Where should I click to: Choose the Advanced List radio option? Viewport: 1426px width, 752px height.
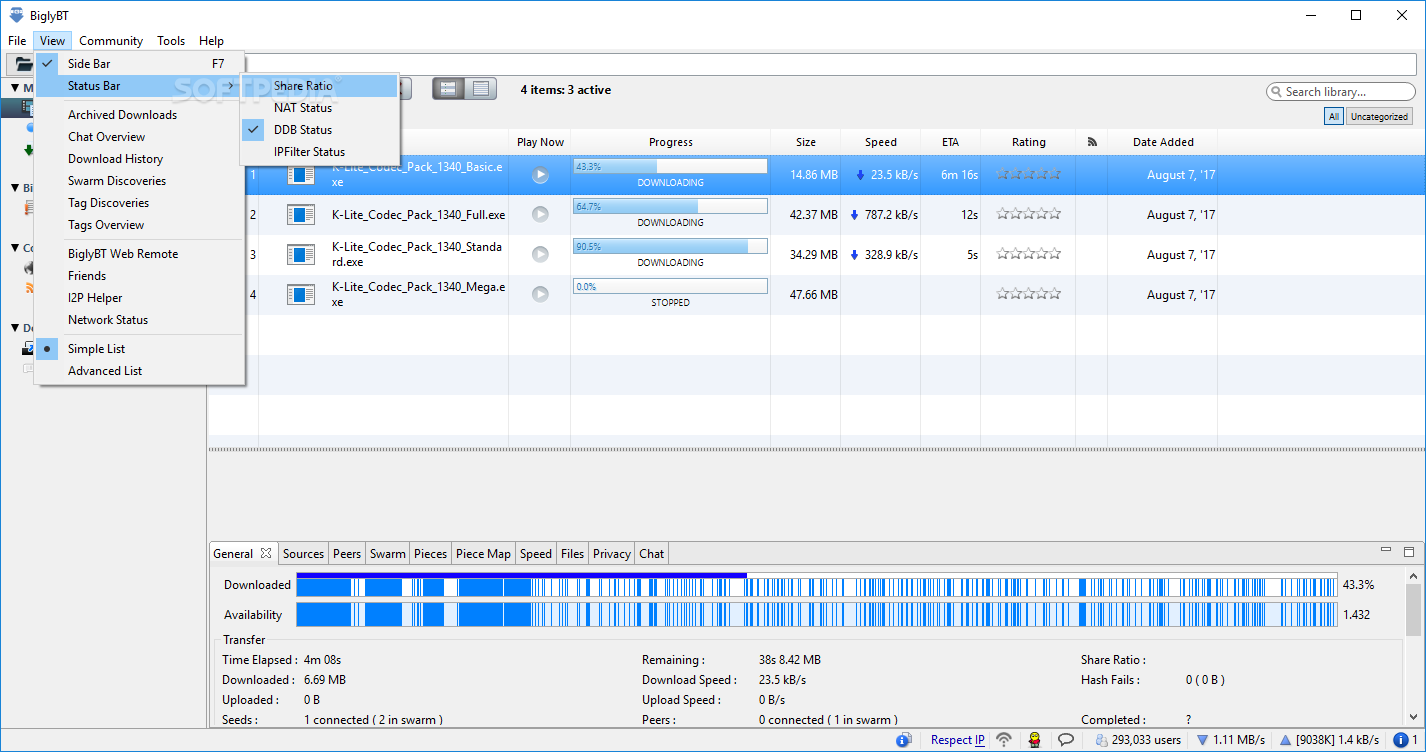pos(139,371)
